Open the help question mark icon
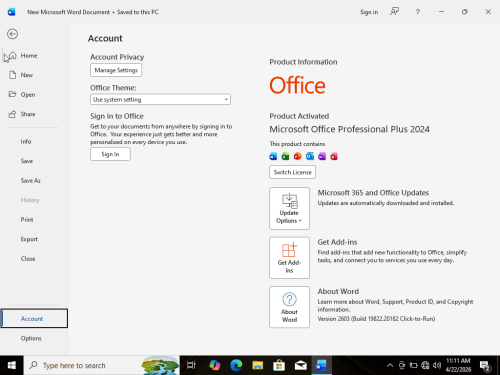Image resolution: width=500 pixels, height=375 pixels. tap(418, 12)
